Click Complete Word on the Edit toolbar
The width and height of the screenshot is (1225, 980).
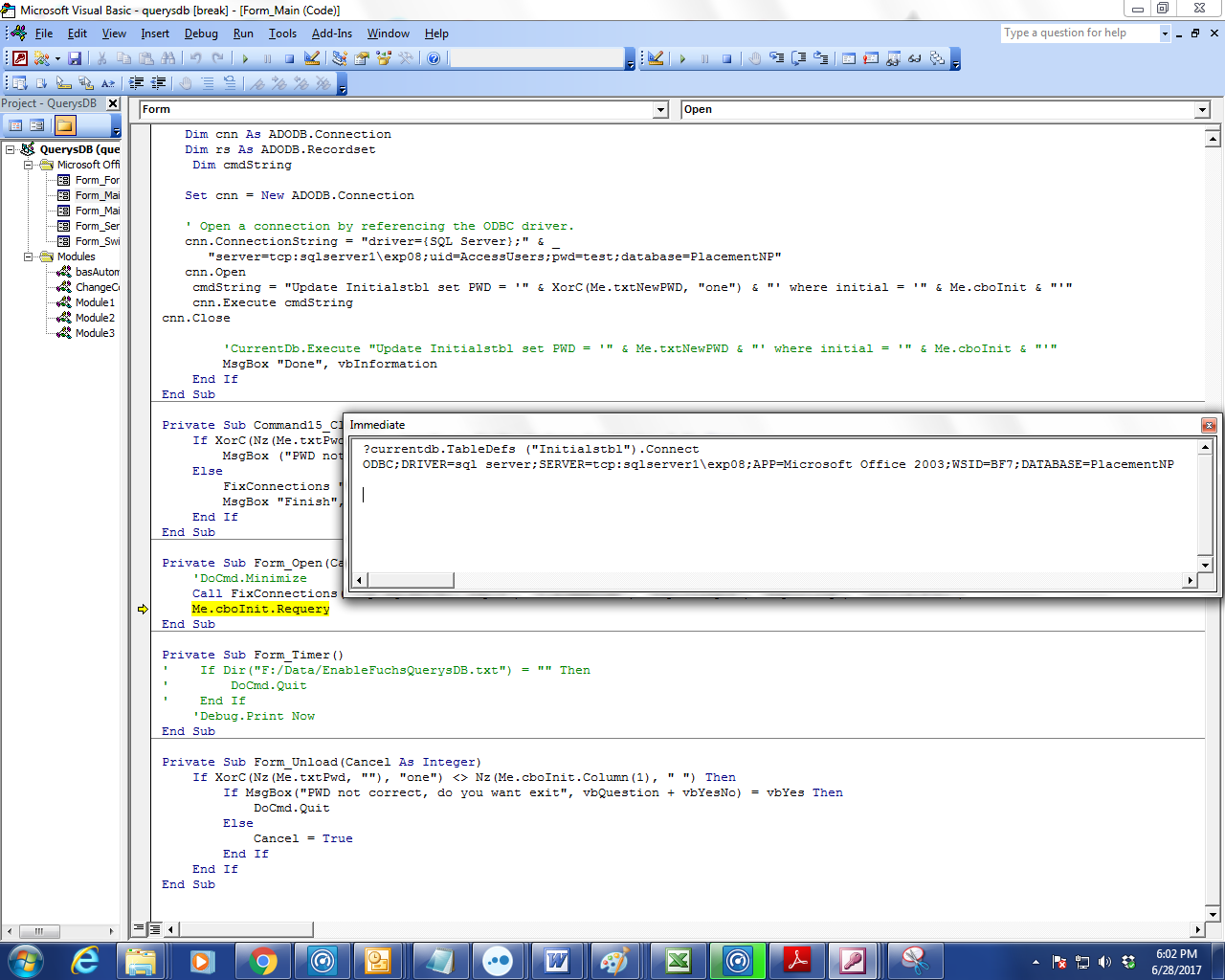(x=108, y=83)
